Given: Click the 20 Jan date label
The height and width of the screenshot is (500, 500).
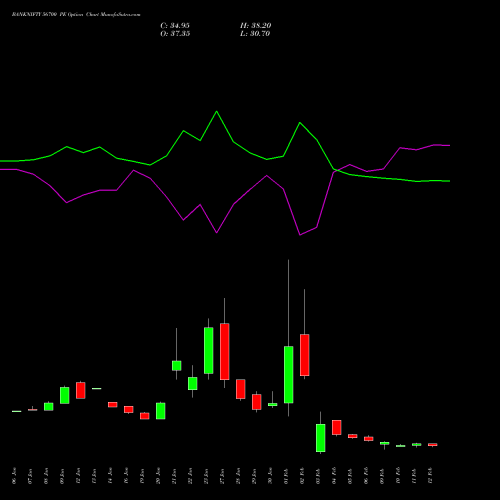Looking at the screenshot, I should tap(158, 476).
